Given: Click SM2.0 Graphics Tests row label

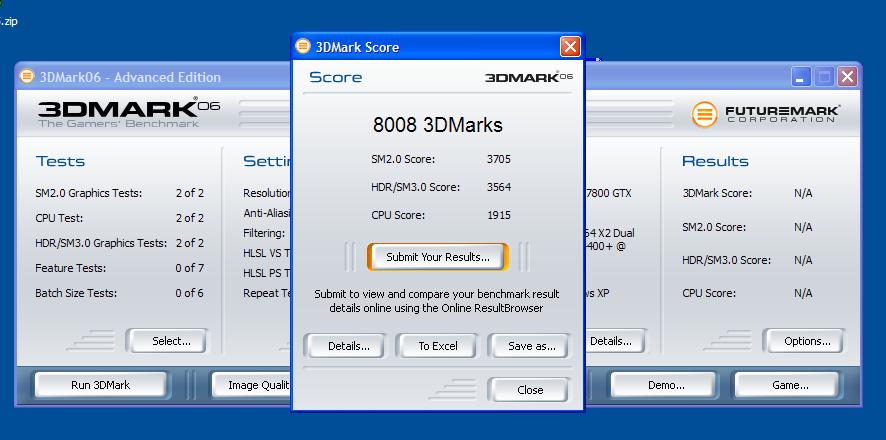Looking at the screenshot, I should (x=88, y=193).
